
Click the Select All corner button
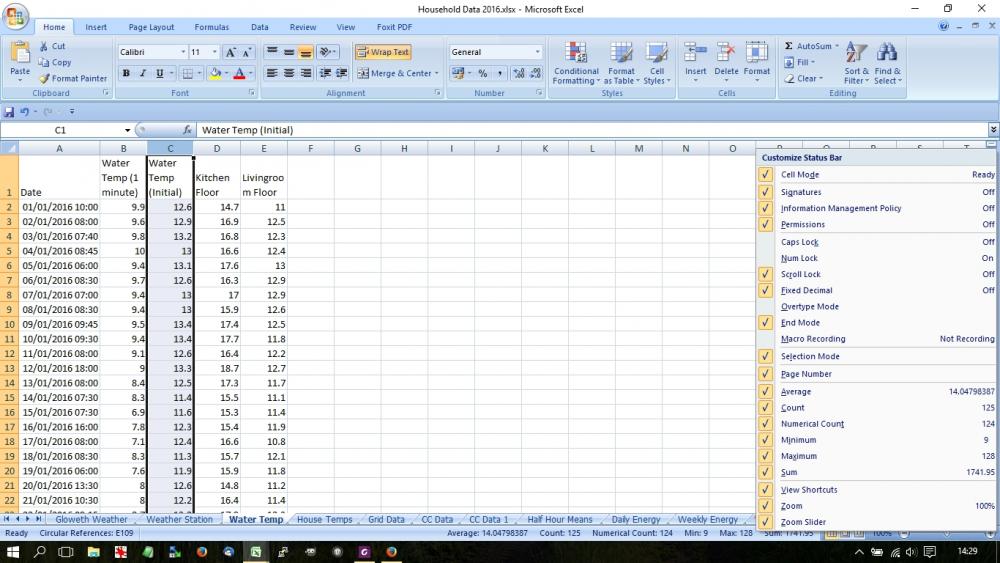coord(9,149)
